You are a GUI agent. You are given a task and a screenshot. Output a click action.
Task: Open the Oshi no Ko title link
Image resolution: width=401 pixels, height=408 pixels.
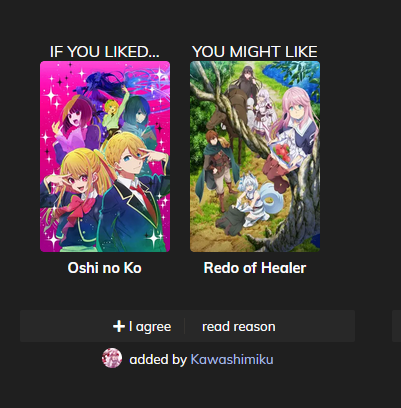[x=105, y=268]
